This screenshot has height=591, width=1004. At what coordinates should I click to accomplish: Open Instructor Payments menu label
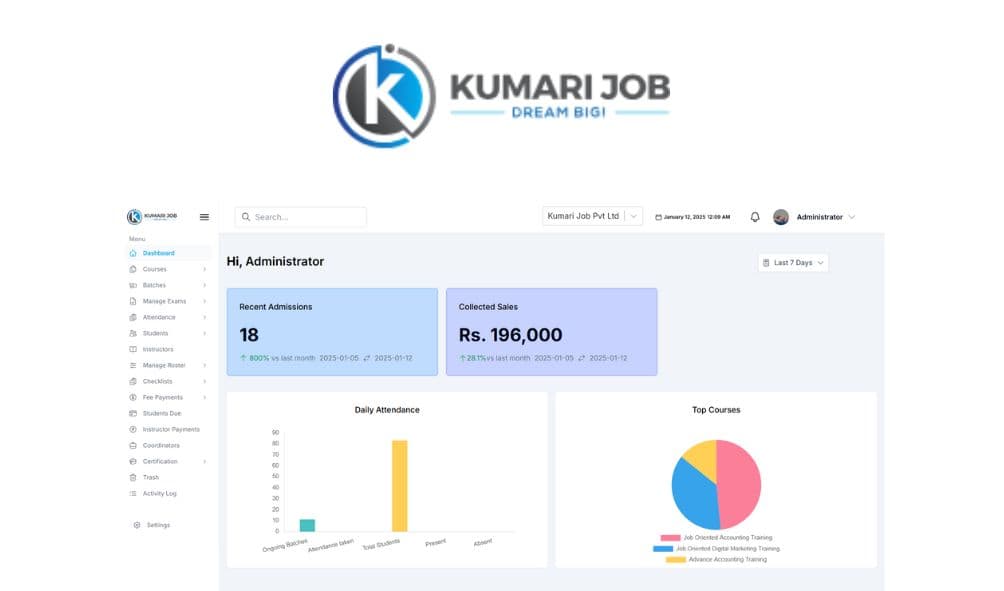coord(171,430)
